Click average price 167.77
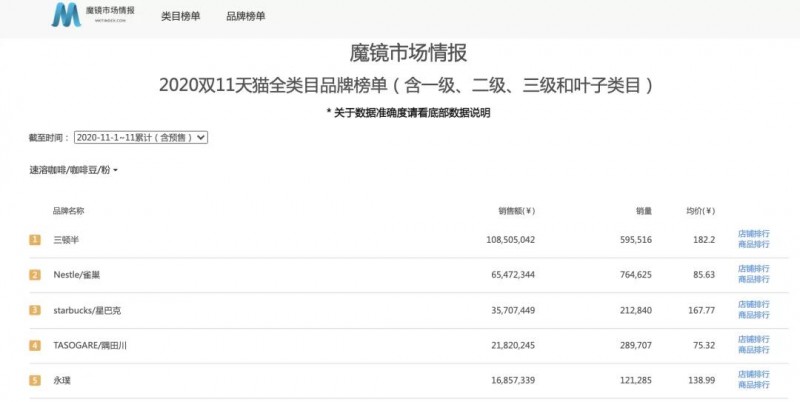This screenshot has width=800, height=402. (702, 310)
